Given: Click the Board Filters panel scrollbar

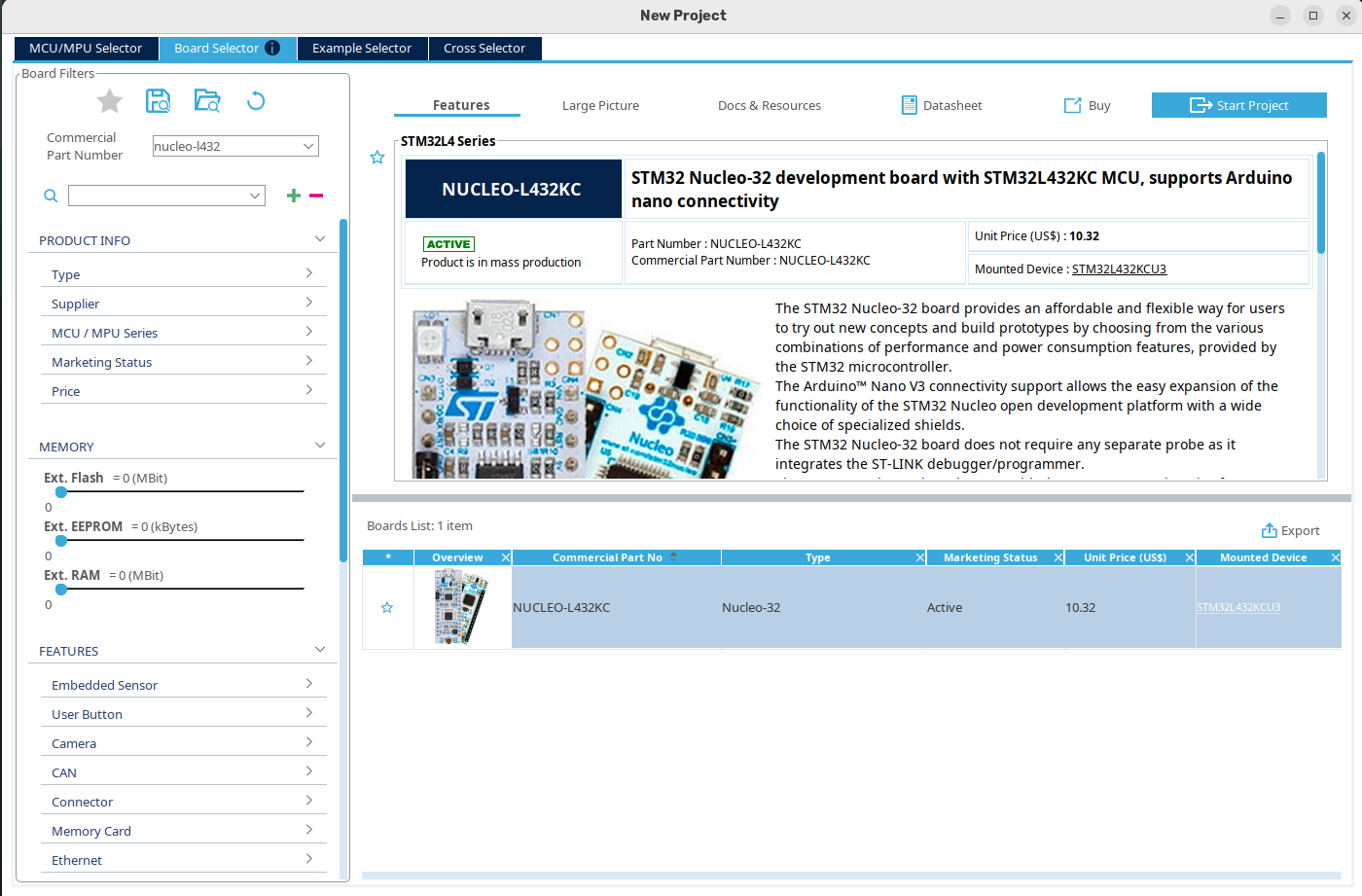Looking at the screenshot, I should (343, 391).
